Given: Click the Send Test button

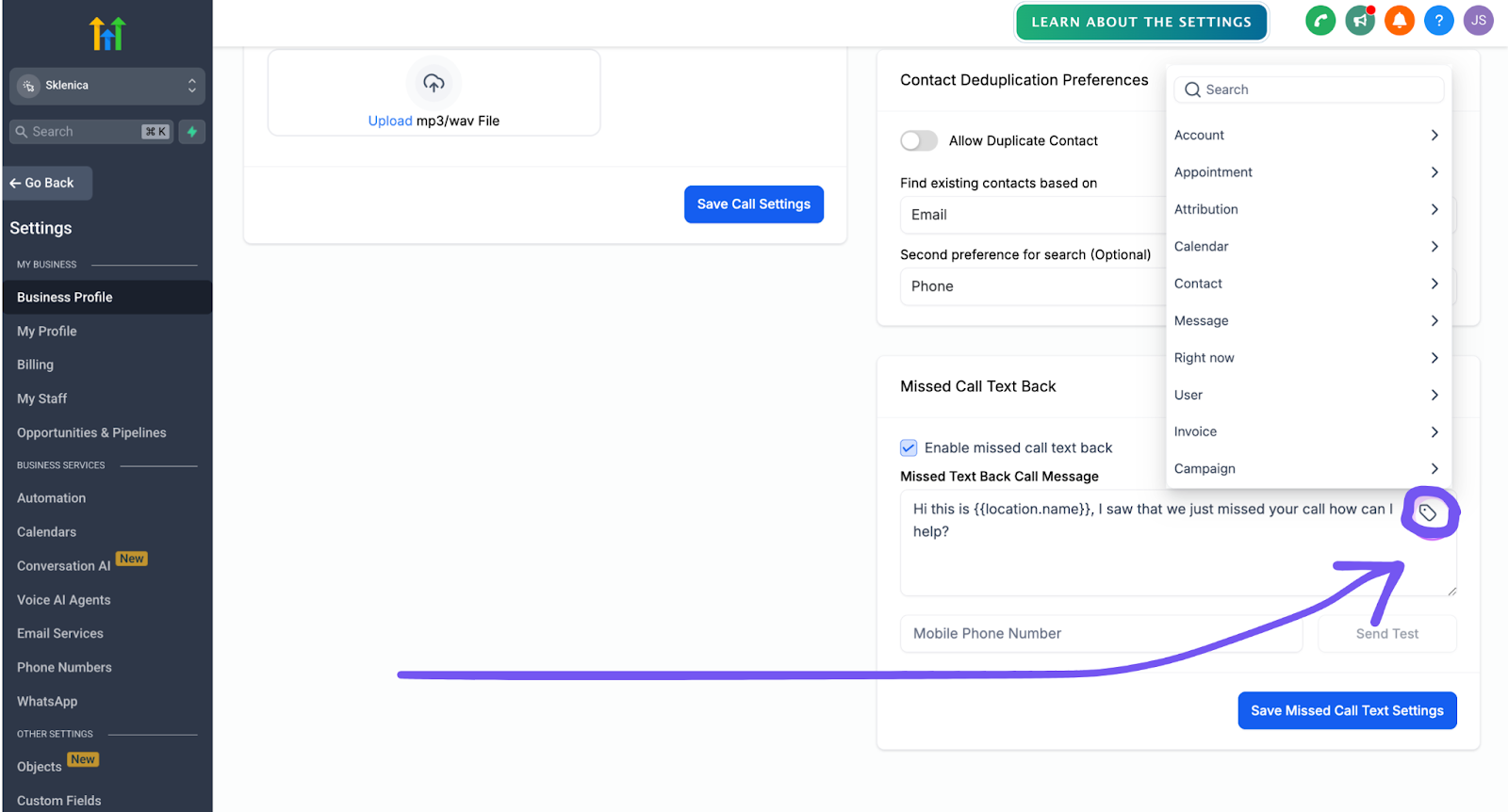Looking at the screenshot, I should (1387, 634).
